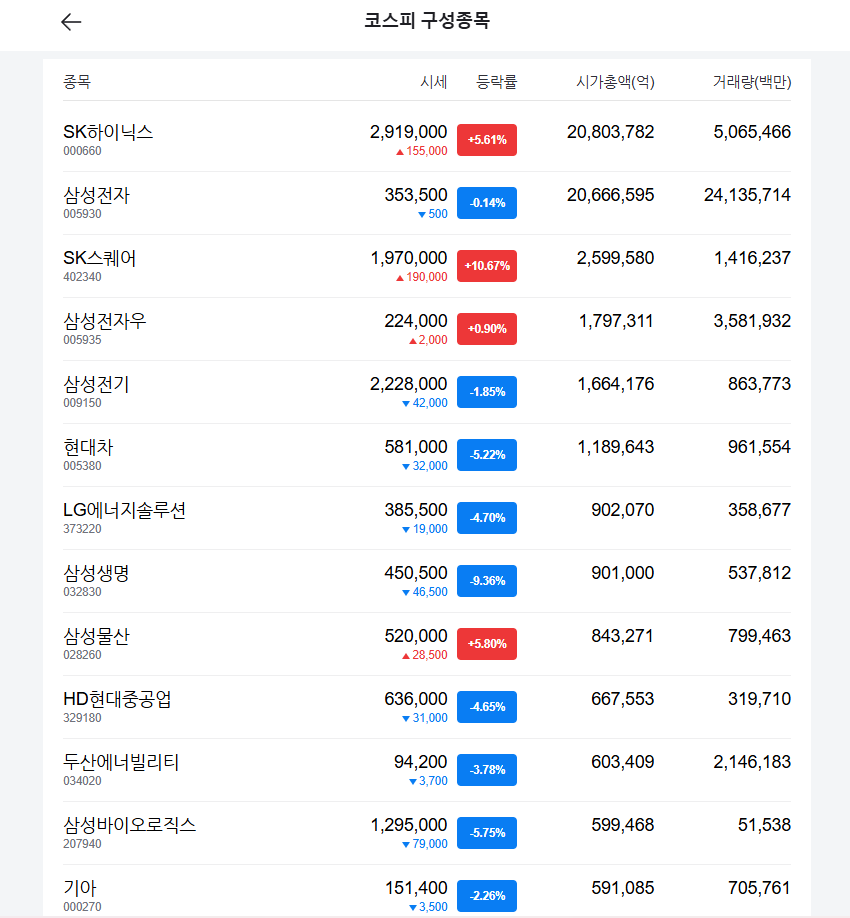Click the red up-triangle beside 190,000
Image resolution: width=850 pixels, height=918 pixels.
(400, 278)
